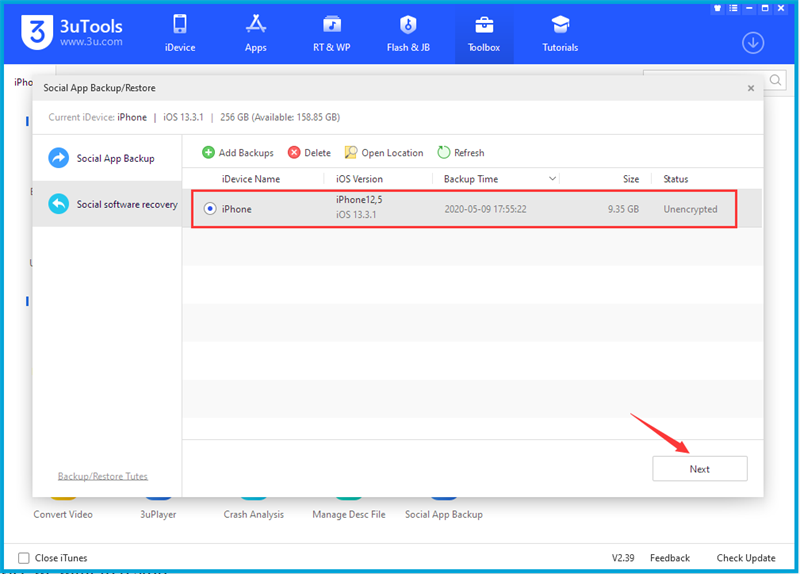This screenshot has width=800, height=574.
Task: Click Check Update link
Action: coord(745,558)
